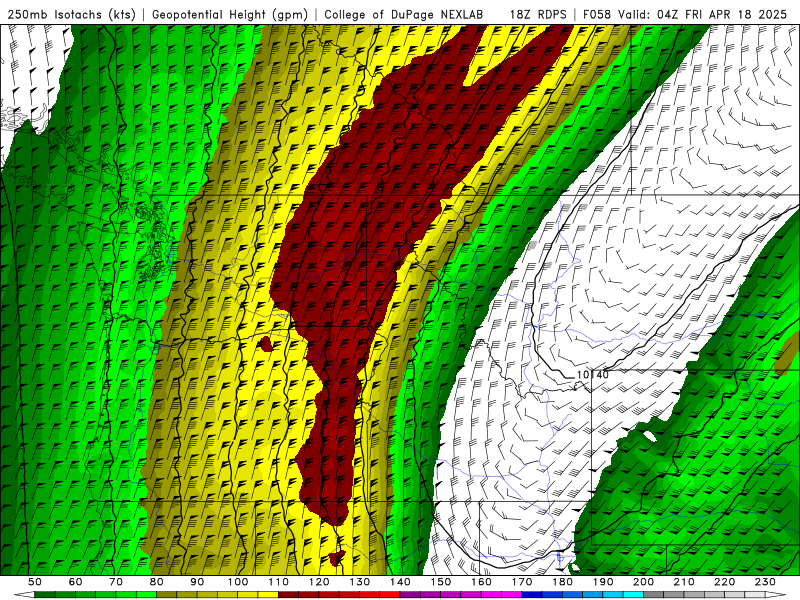The height and width of the screenshot is (600, 800).
Task: Click the 'Valid: 04Z FRI APR 18 2025' text
Action: point(703,14)
